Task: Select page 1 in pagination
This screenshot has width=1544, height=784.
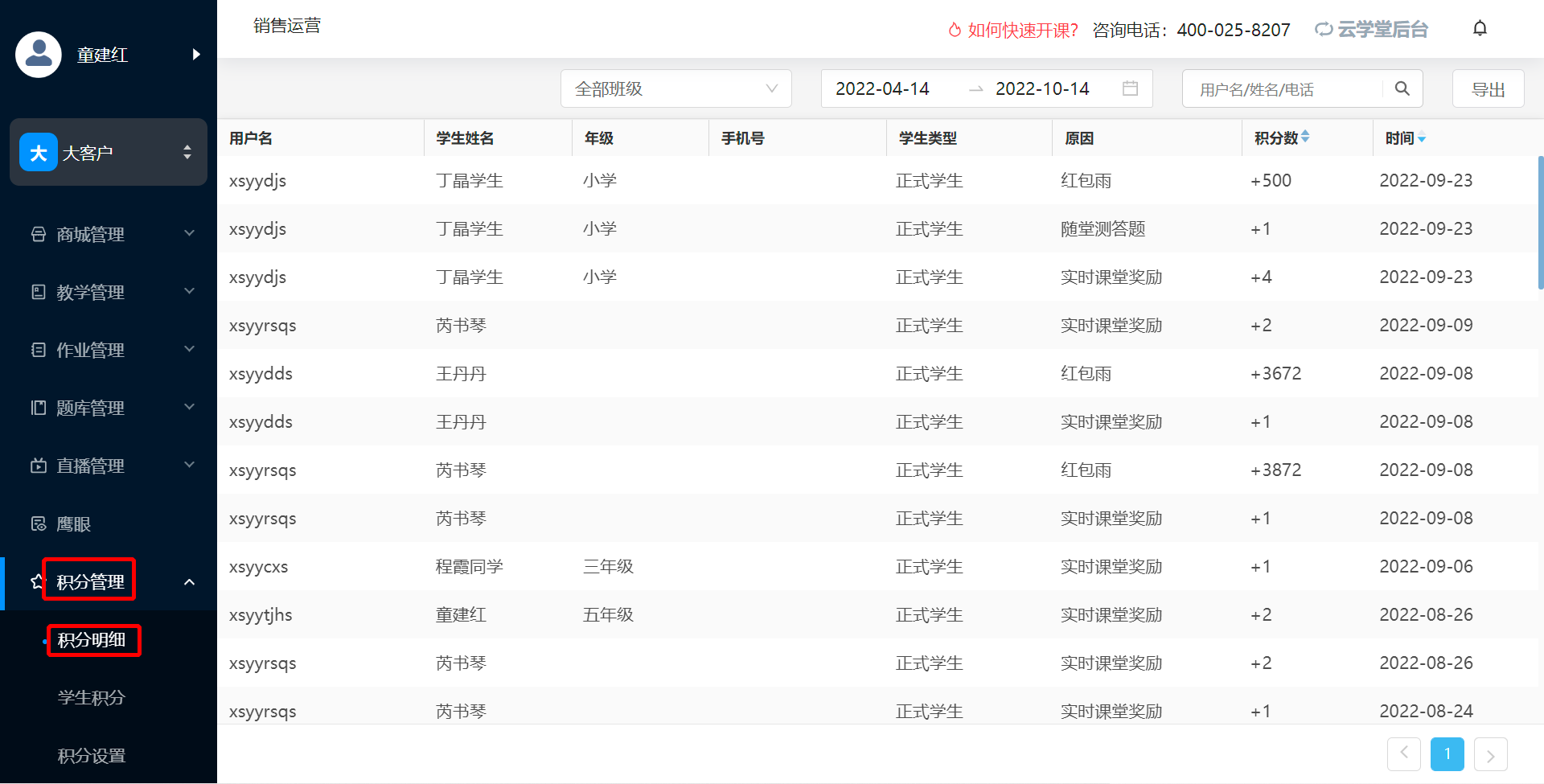Action: [x=1447, y=753]
